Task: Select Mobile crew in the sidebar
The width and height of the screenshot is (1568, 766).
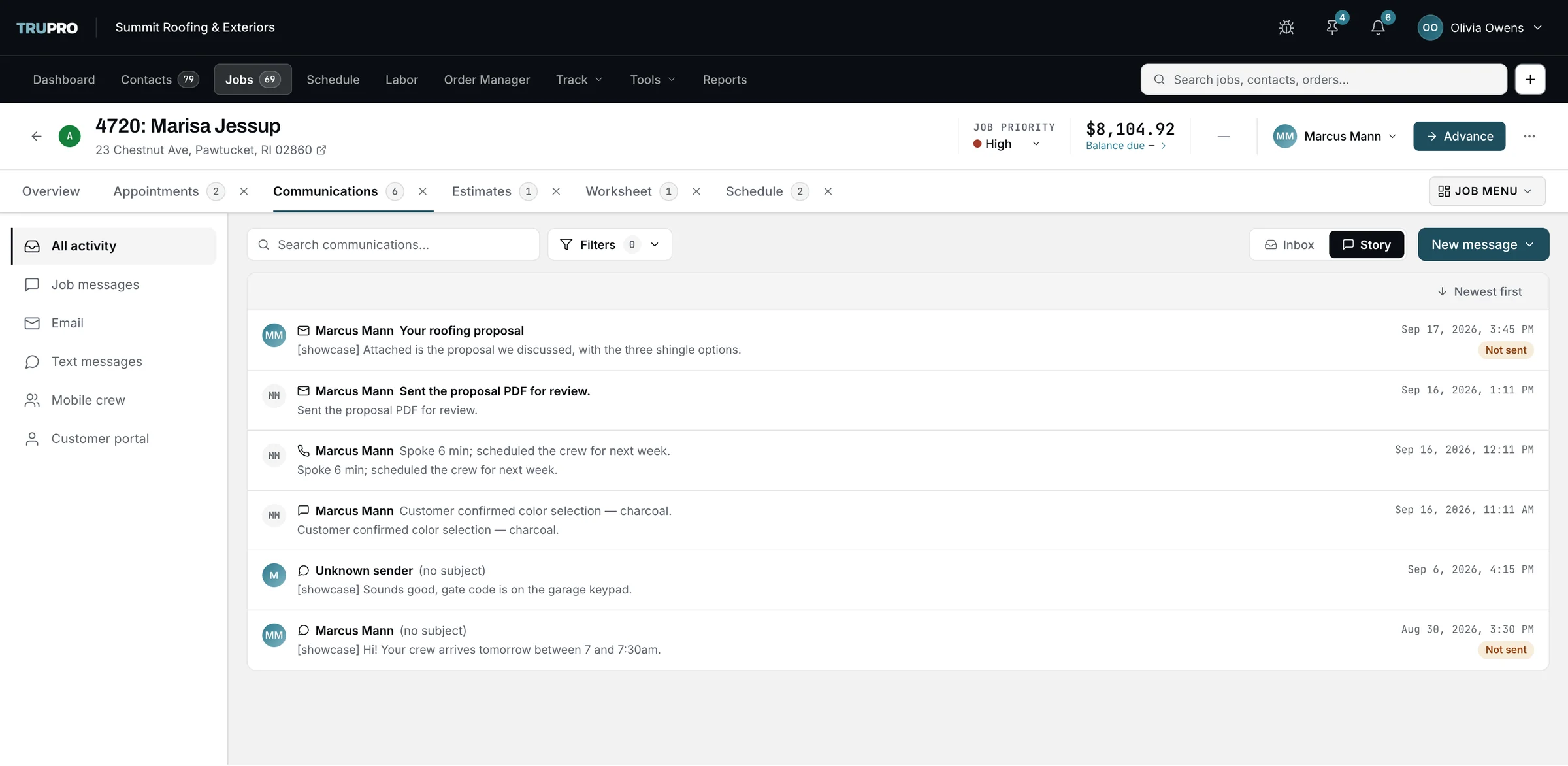Action: pos(114,401)
